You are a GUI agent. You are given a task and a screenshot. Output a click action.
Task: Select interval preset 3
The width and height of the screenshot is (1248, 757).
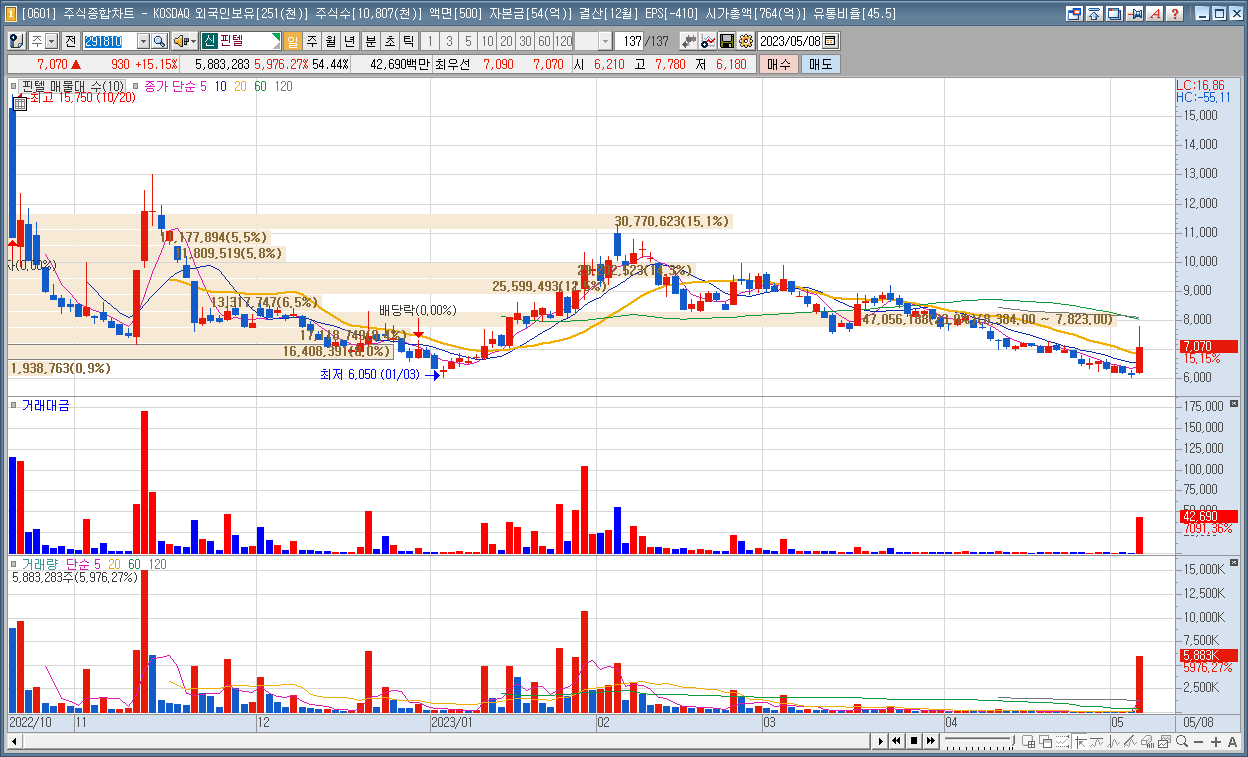pos(449,41)
